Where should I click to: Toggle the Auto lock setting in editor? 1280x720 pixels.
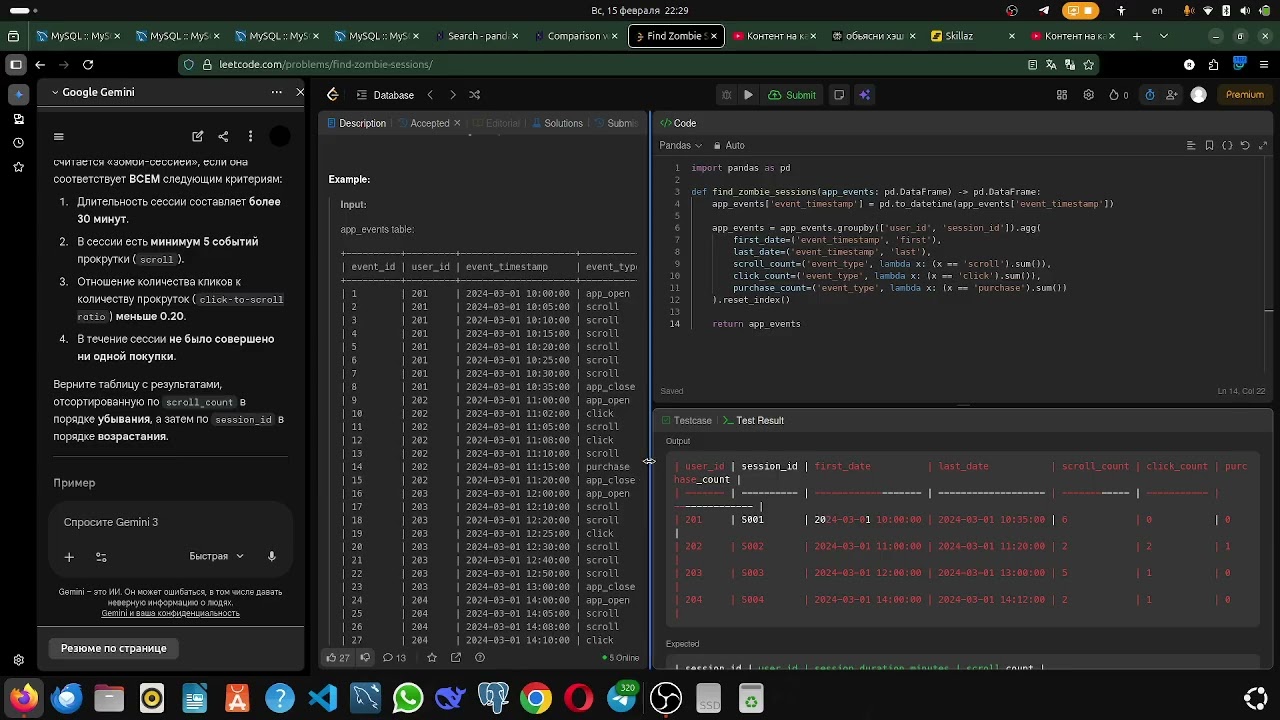728,145
